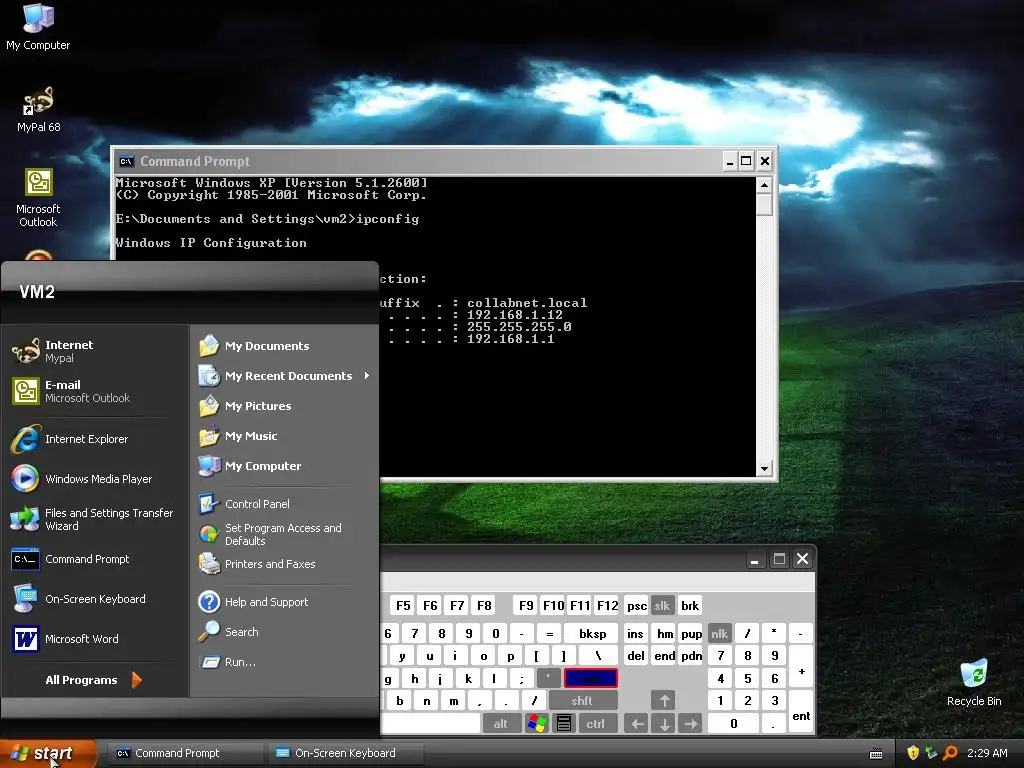
Task: Toggle the nlk num lock key
Action: (720, 633)
